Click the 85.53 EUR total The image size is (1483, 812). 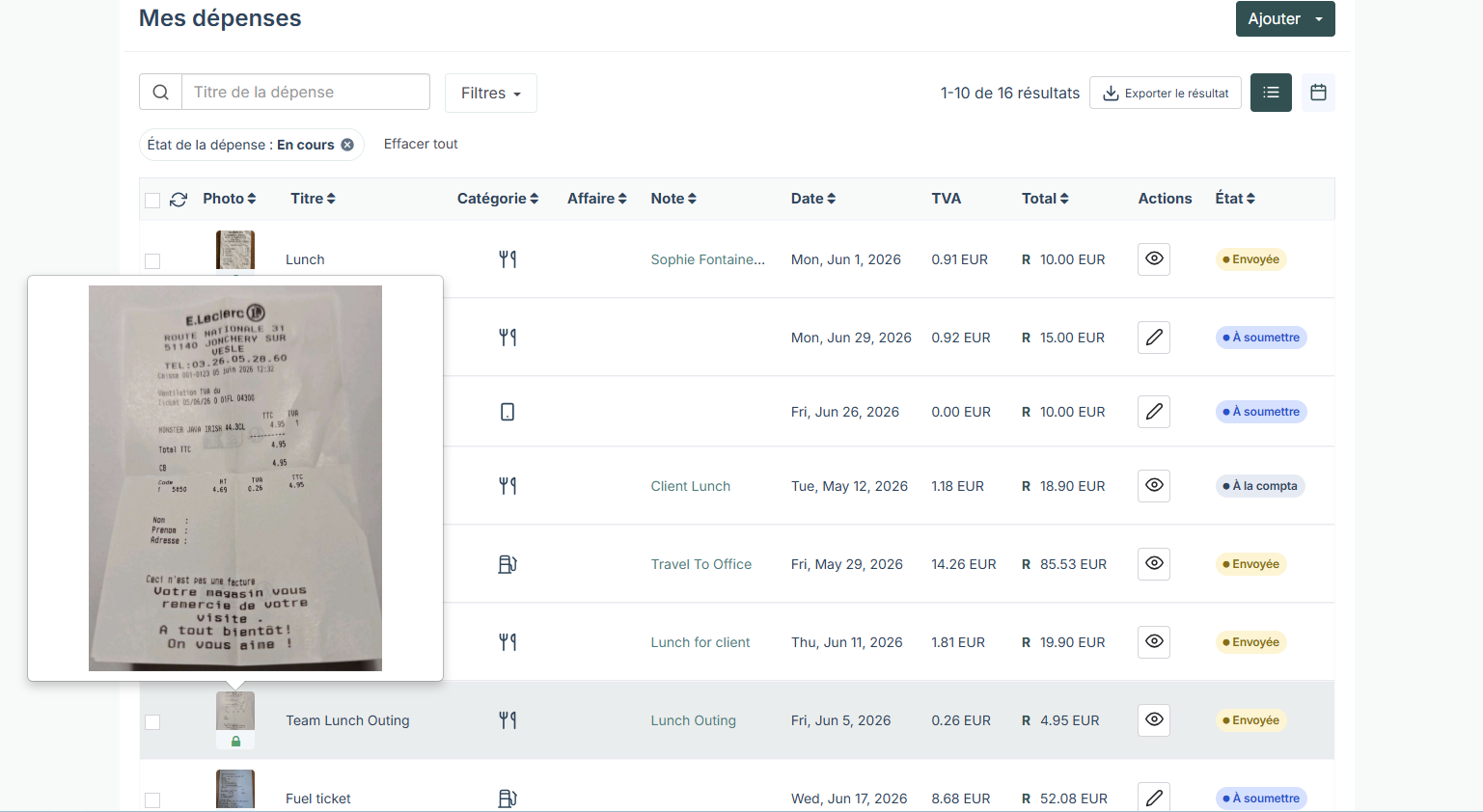point(1073,564)
